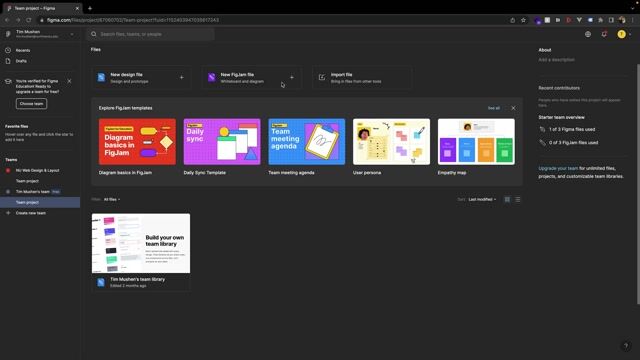Open the HU Web Design & Layout team
This screenshot has width=640, height=360.
[38, 170]
